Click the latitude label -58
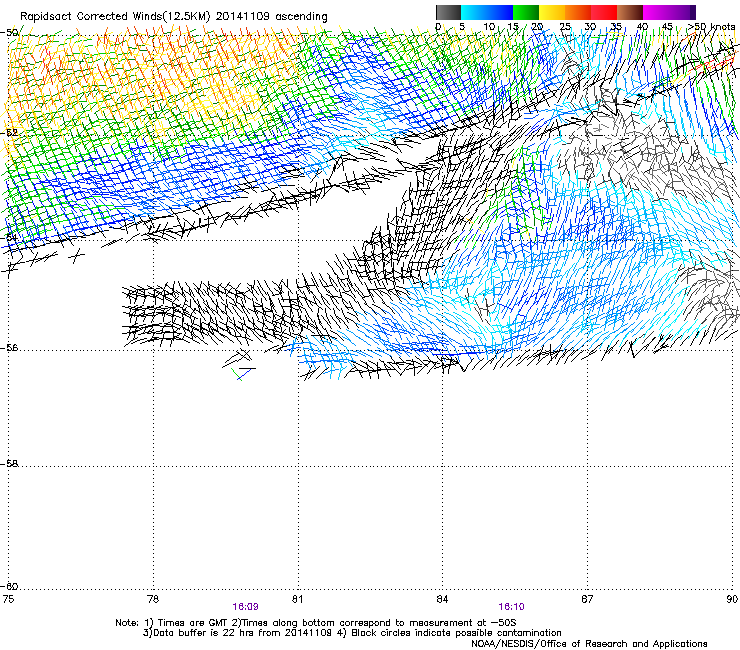Screen dimensions: 740x650 click(x=9, y=464)
